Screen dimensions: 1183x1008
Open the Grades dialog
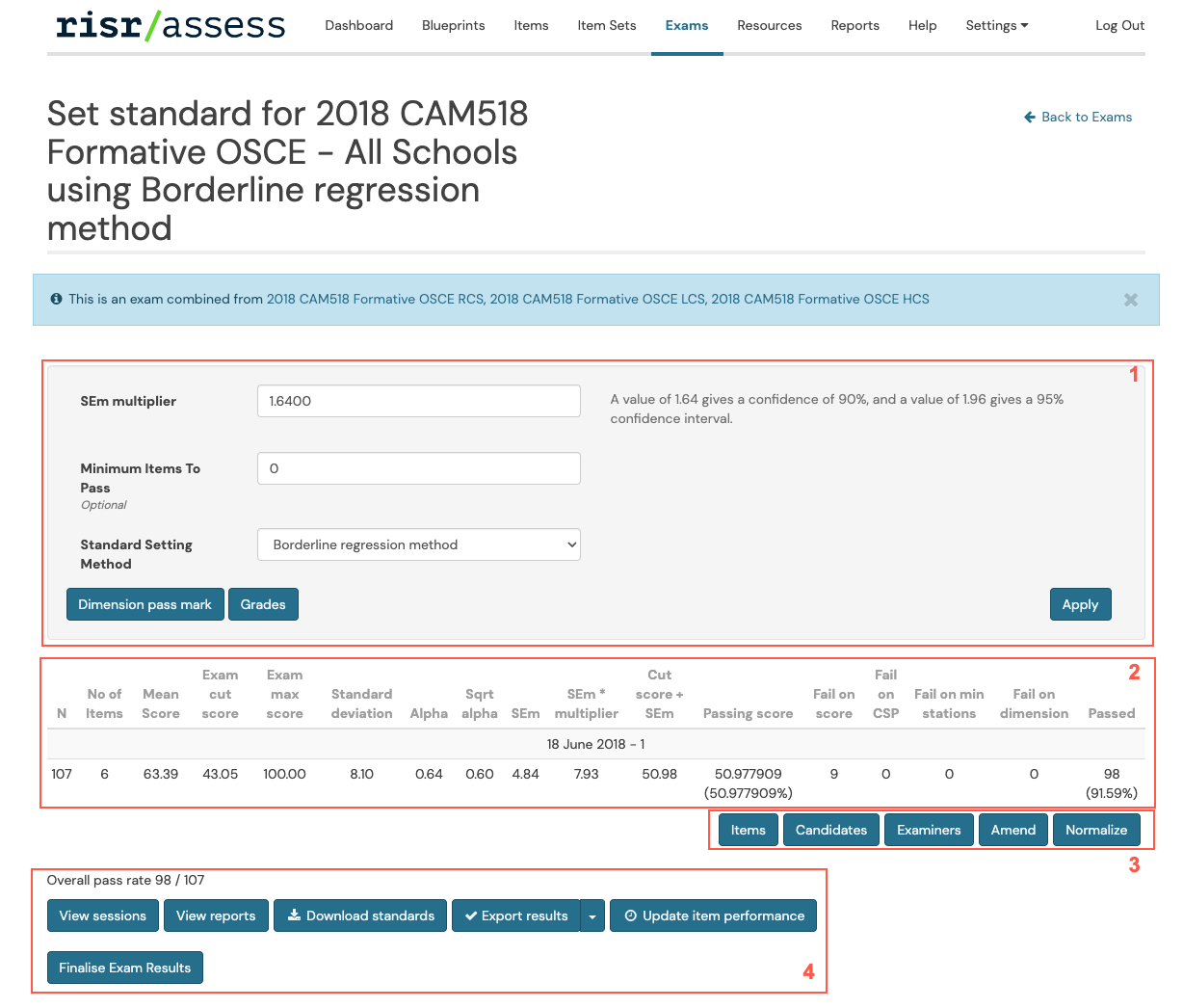tap(263, 604)
